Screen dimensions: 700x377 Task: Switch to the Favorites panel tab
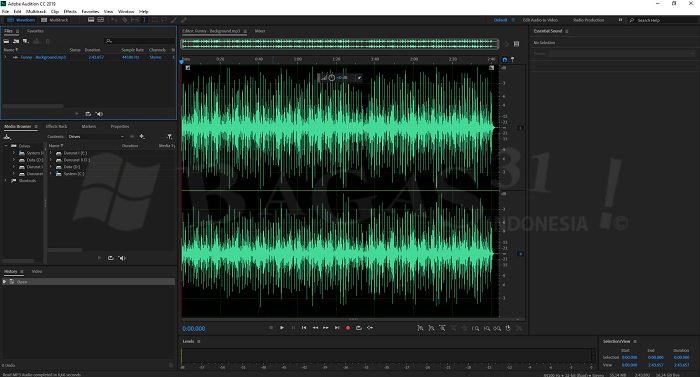point(35,31)
